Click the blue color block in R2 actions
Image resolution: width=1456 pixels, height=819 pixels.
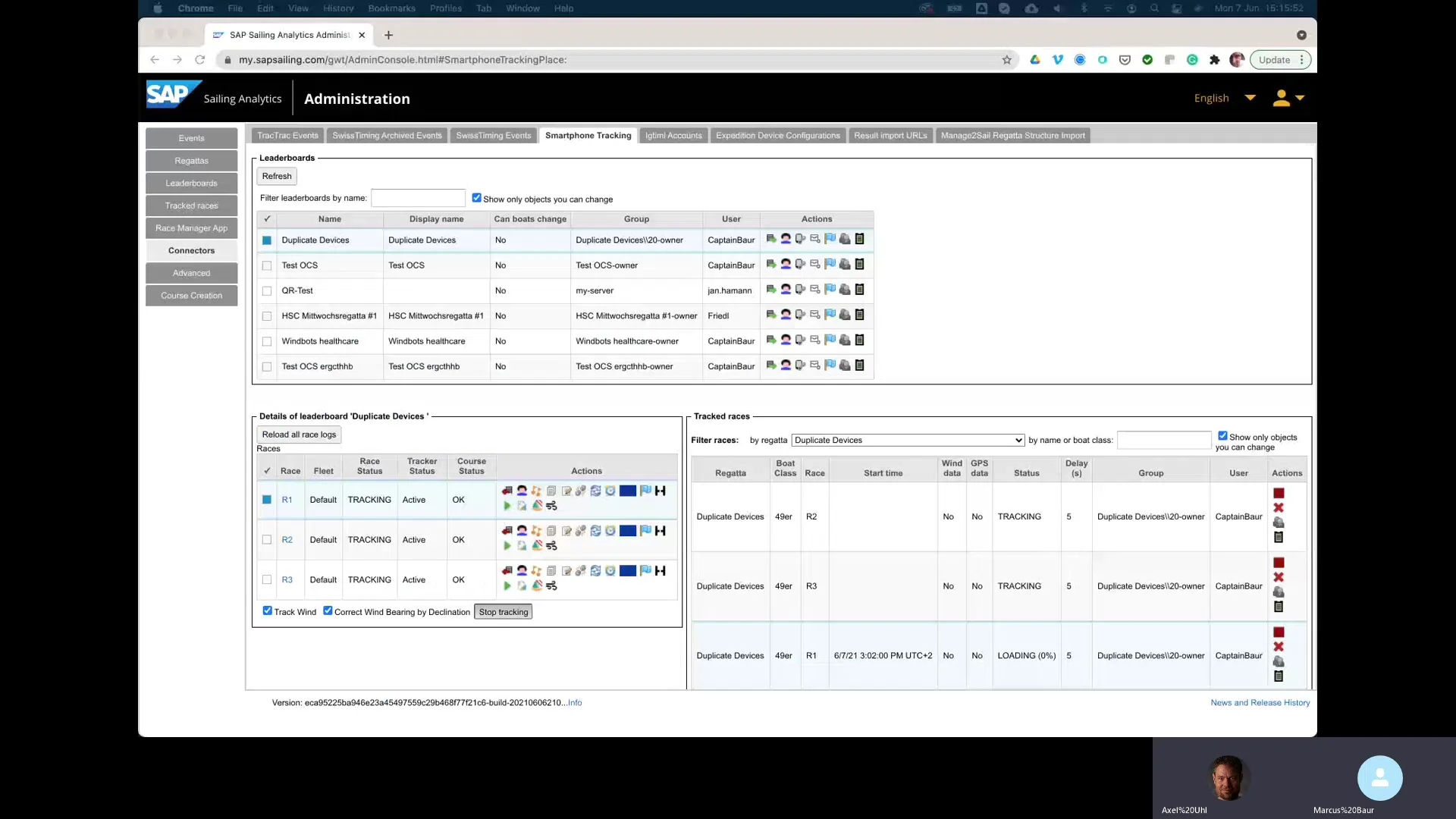pos(627,531)
